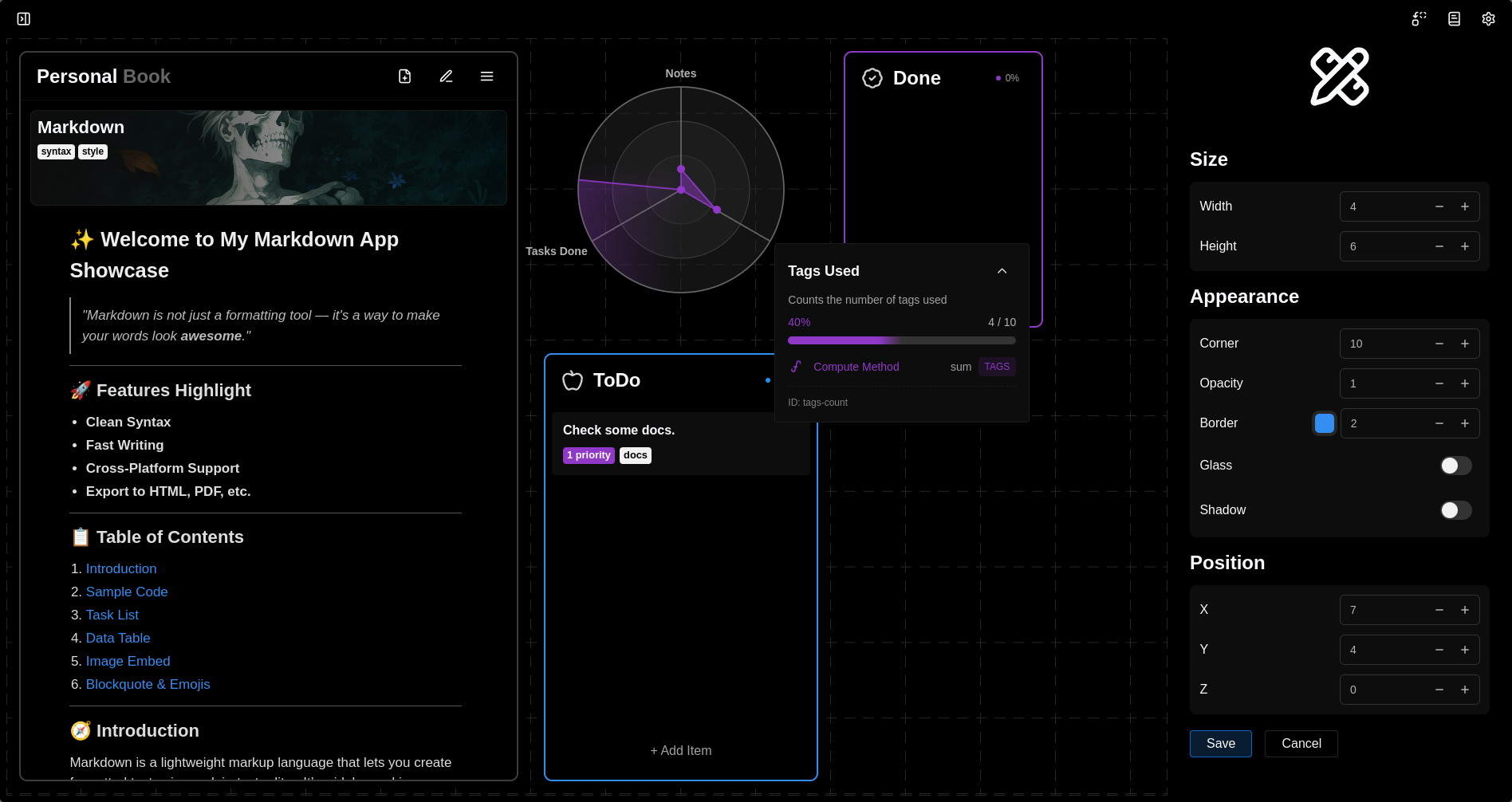Open the blue Border color swatch

pos(1324,423)
